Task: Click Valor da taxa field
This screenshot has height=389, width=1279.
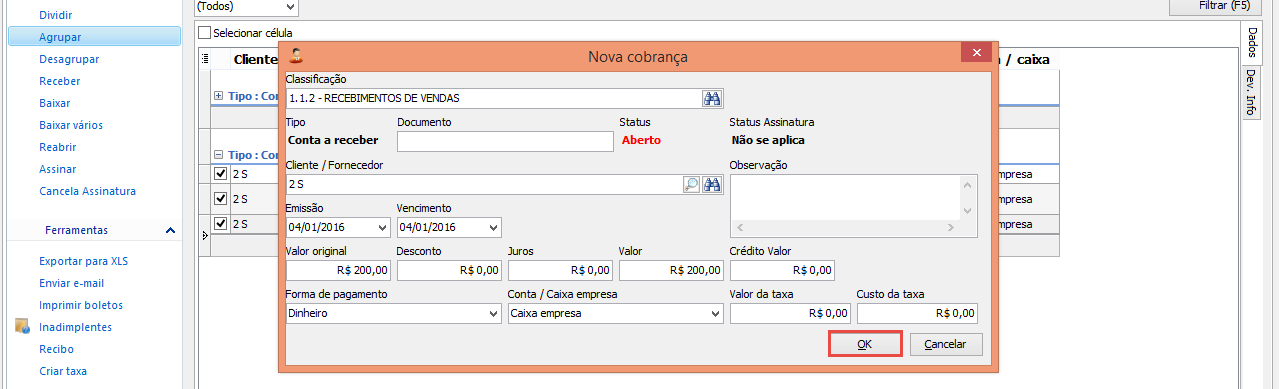Action: pos(790,313)
